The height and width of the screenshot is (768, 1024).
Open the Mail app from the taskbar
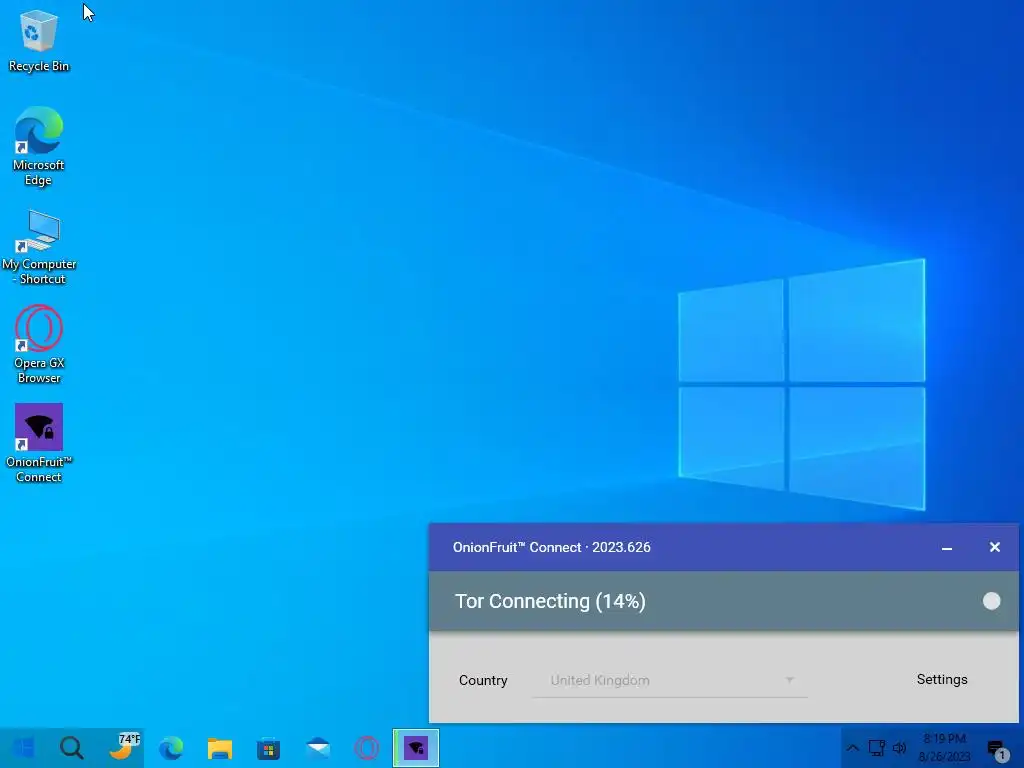click(318, 748)
